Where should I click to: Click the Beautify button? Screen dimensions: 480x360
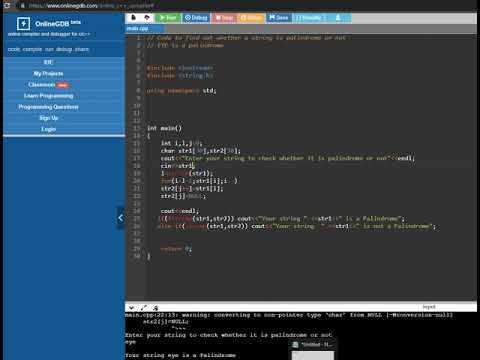coord(310,18)
